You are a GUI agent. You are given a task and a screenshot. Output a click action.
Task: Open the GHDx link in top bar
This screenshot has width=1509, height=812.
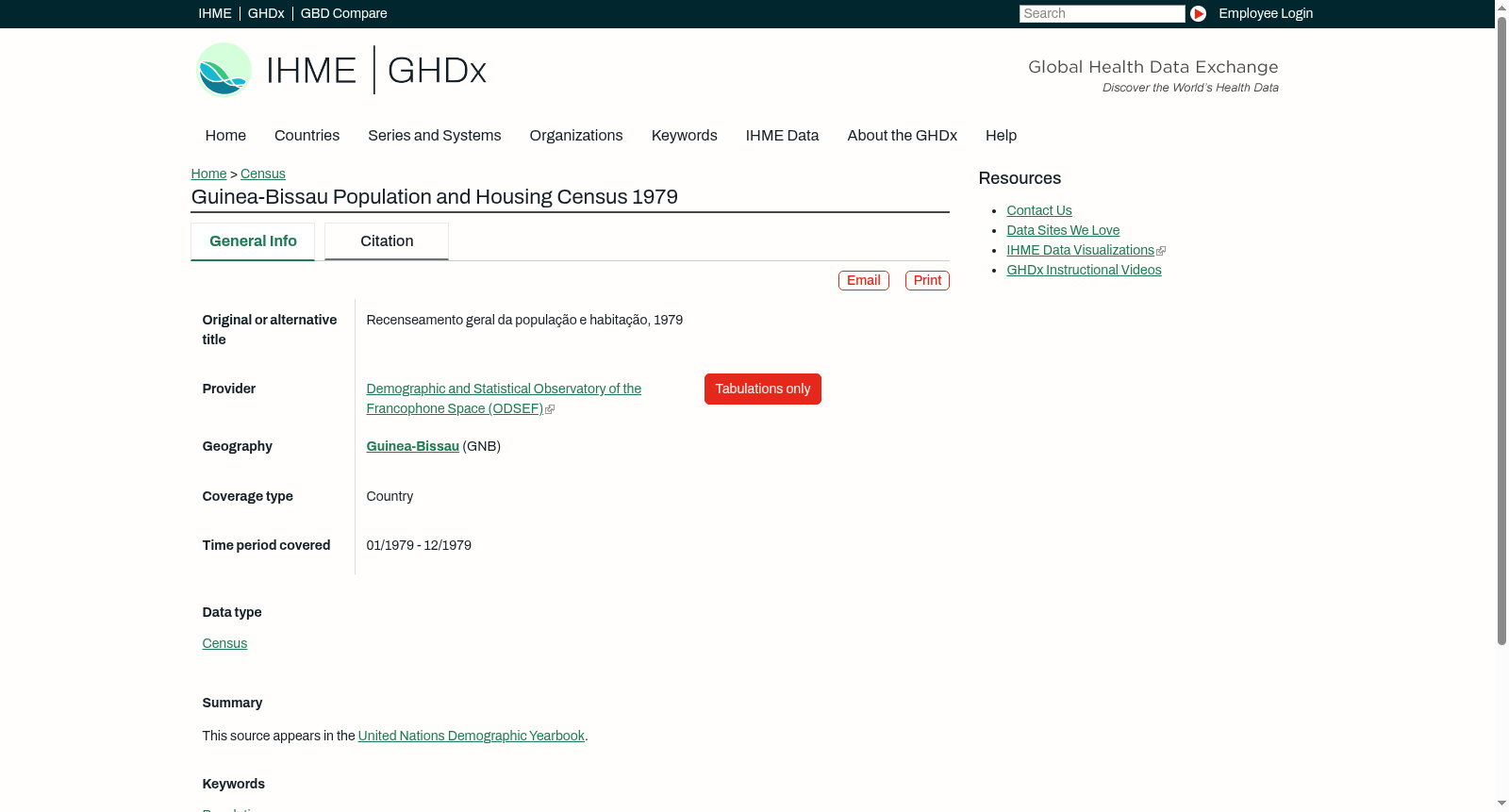266,13
